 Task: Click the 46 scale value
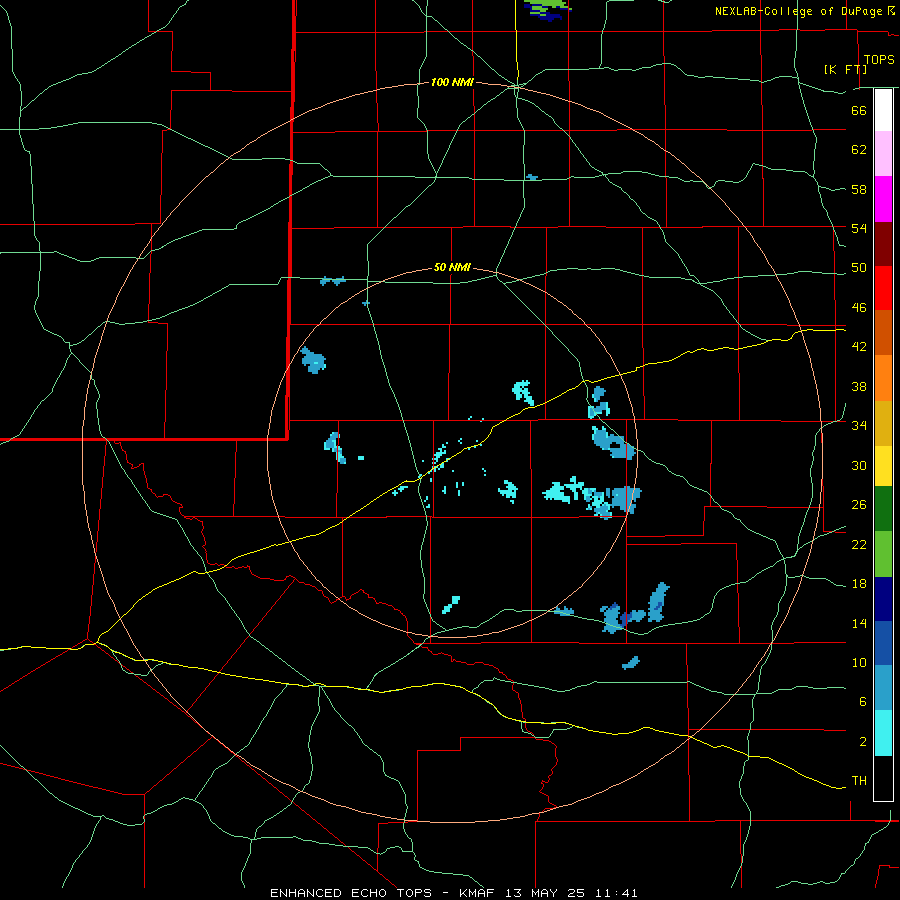pos(859,308)
